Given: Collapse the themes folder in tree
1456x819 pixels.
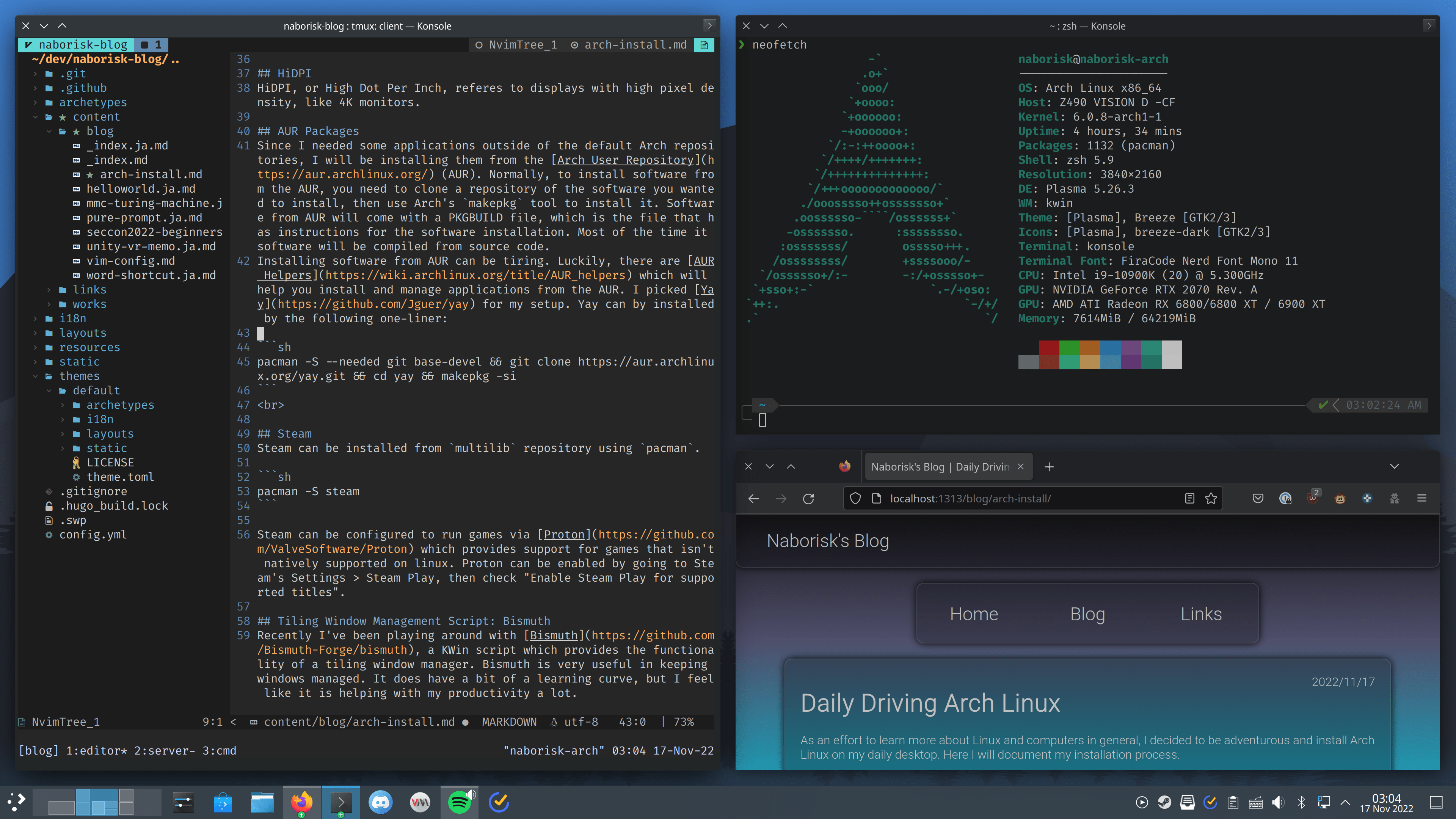Looking at the screenshot, I should click(x=79, y=376).
